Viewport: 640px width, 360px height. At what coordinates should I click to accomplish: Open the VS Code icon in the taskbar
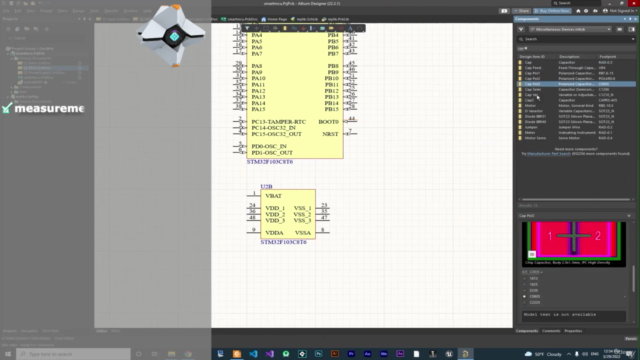click(253, 354)
